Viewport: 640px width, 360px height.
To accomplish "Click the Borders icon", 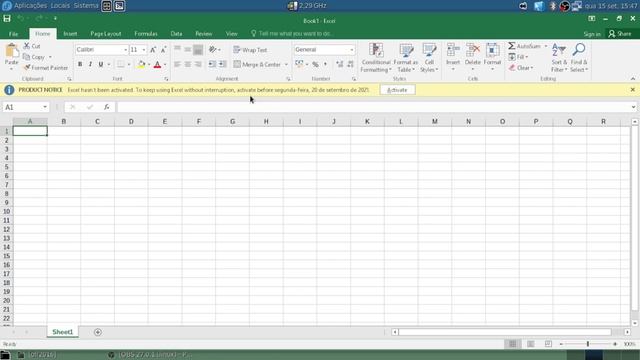I will (121, 64).
